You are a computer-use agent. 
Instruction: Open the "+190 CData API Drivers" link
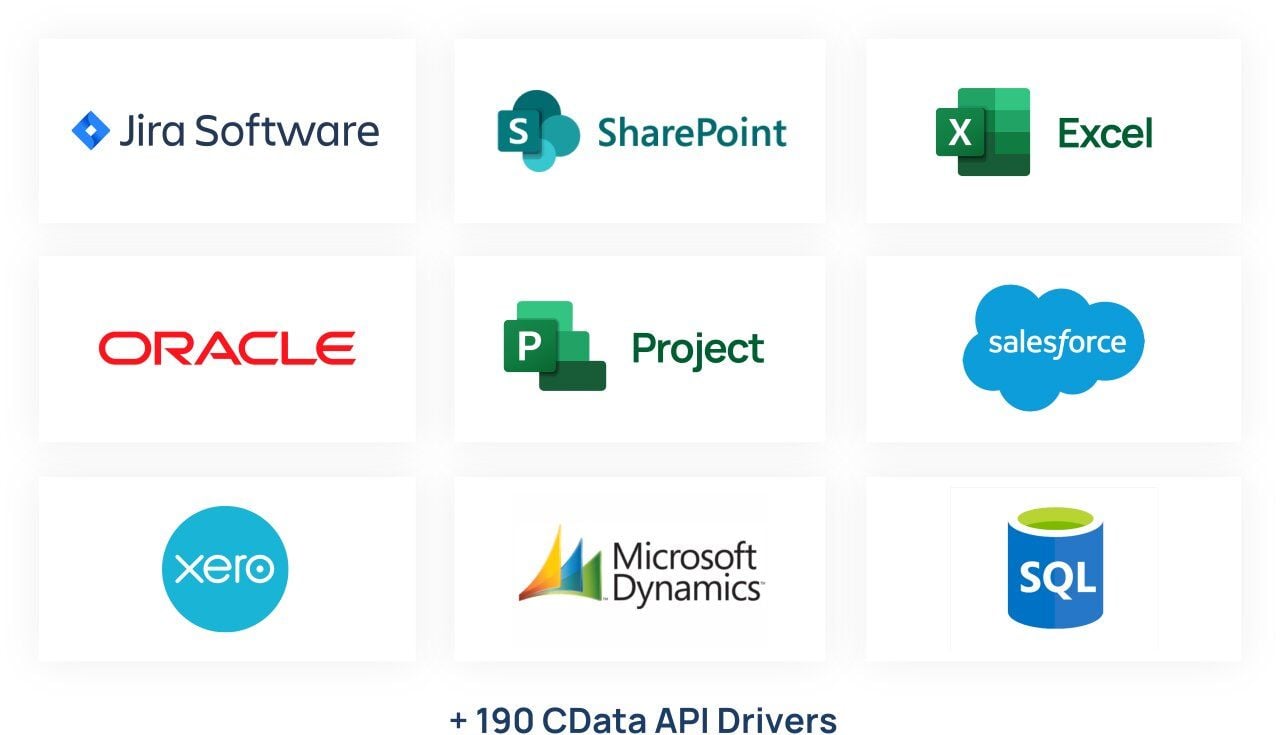coord(641,717)
